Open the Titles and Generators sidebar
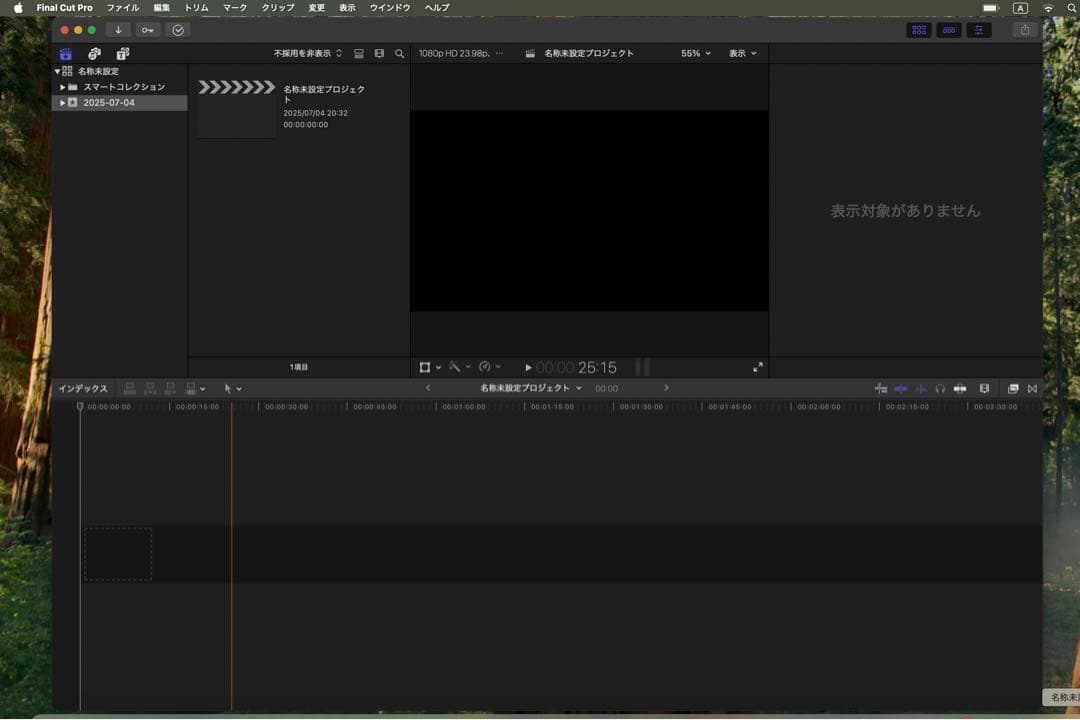This screenshot has height=720, width=1080. pos(122,54)
